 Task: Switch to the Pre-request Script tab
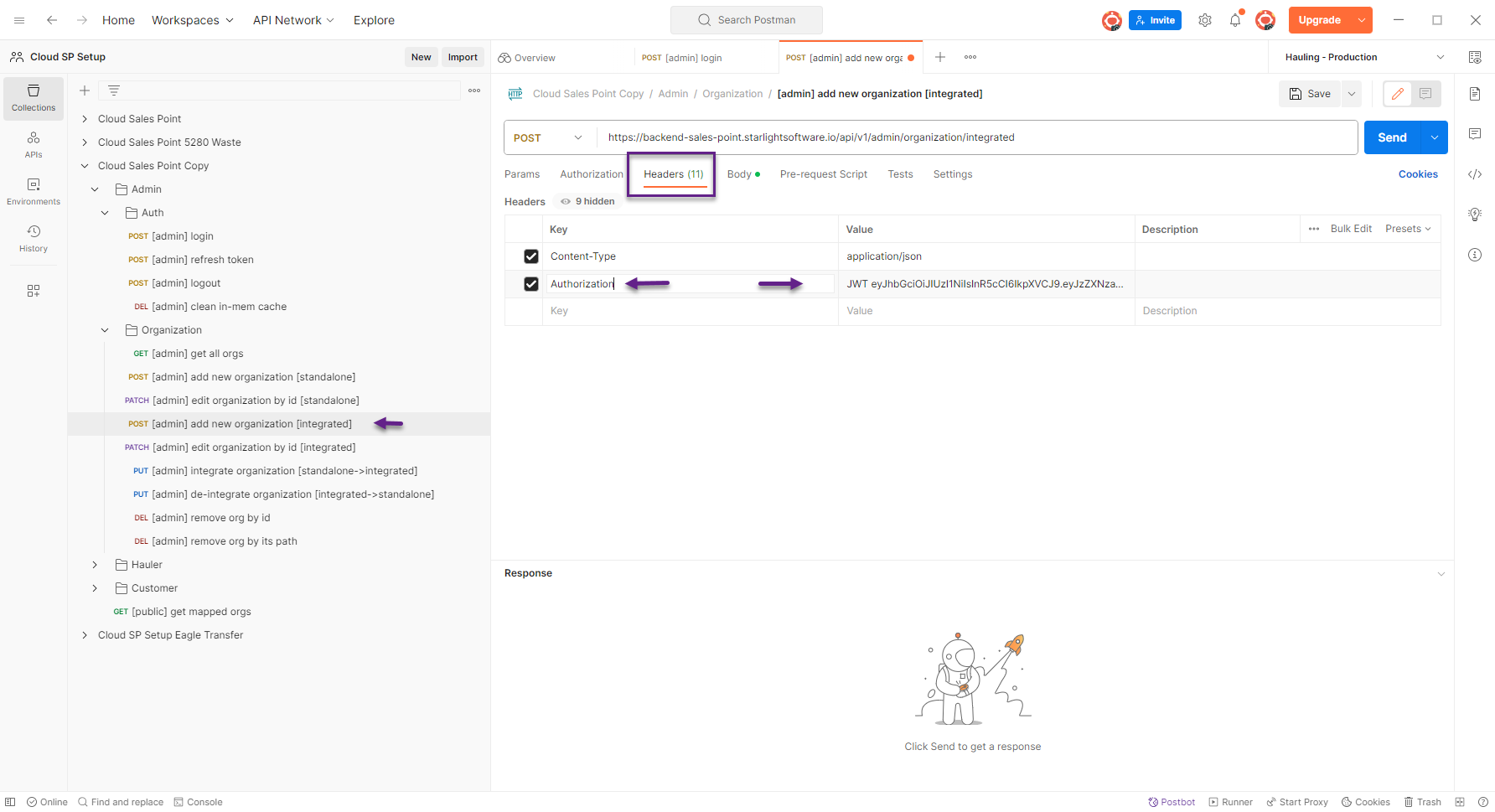(x=824, y=174)
